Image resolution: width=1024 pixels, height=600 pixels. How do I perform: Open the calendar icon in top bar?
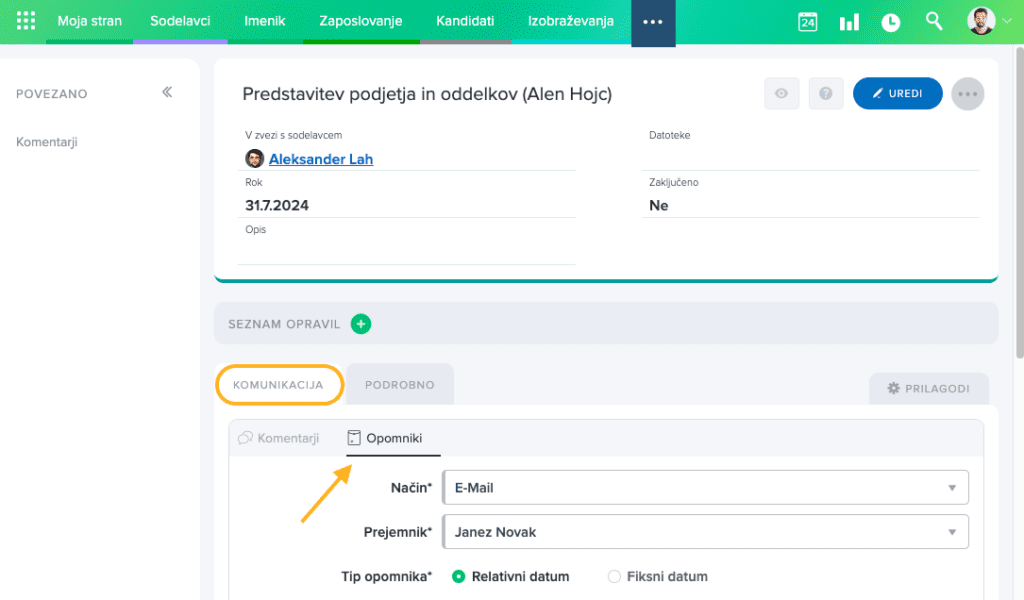(808, 22)
